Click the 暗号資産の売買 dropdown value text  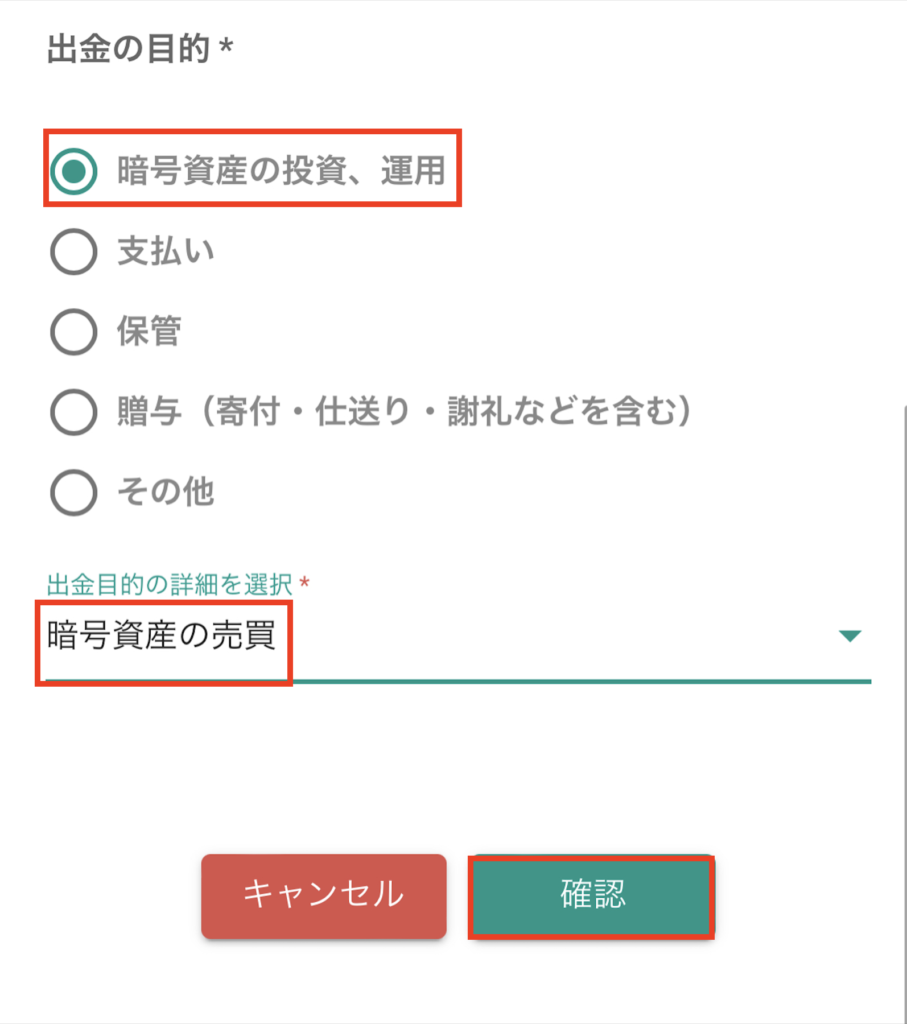(163, 634)
